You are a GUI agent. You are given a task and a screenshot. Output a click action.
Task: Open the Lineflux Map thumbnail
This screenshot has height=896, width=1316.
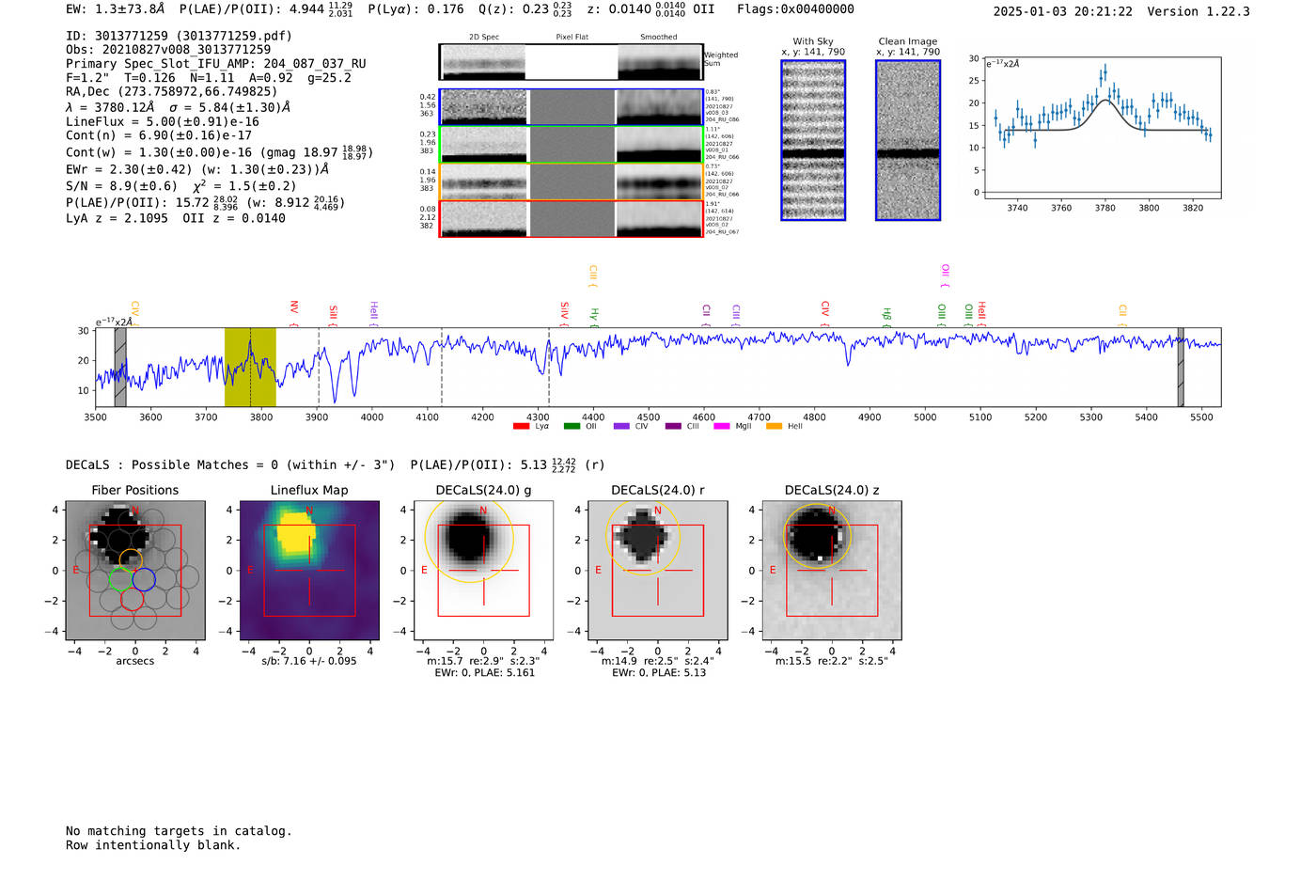(309, 570)
